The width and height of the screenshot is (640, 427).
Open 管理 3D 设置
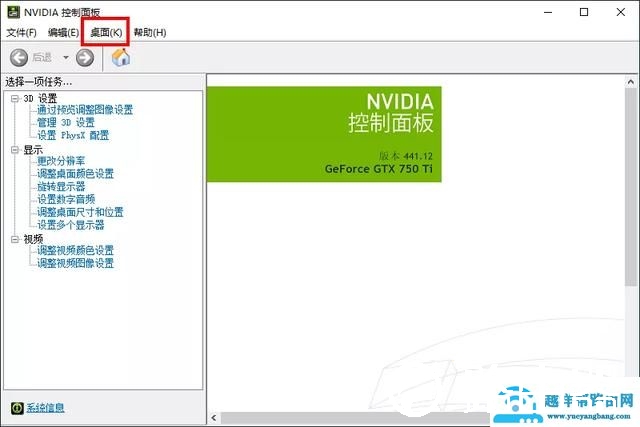pos(66,122)
